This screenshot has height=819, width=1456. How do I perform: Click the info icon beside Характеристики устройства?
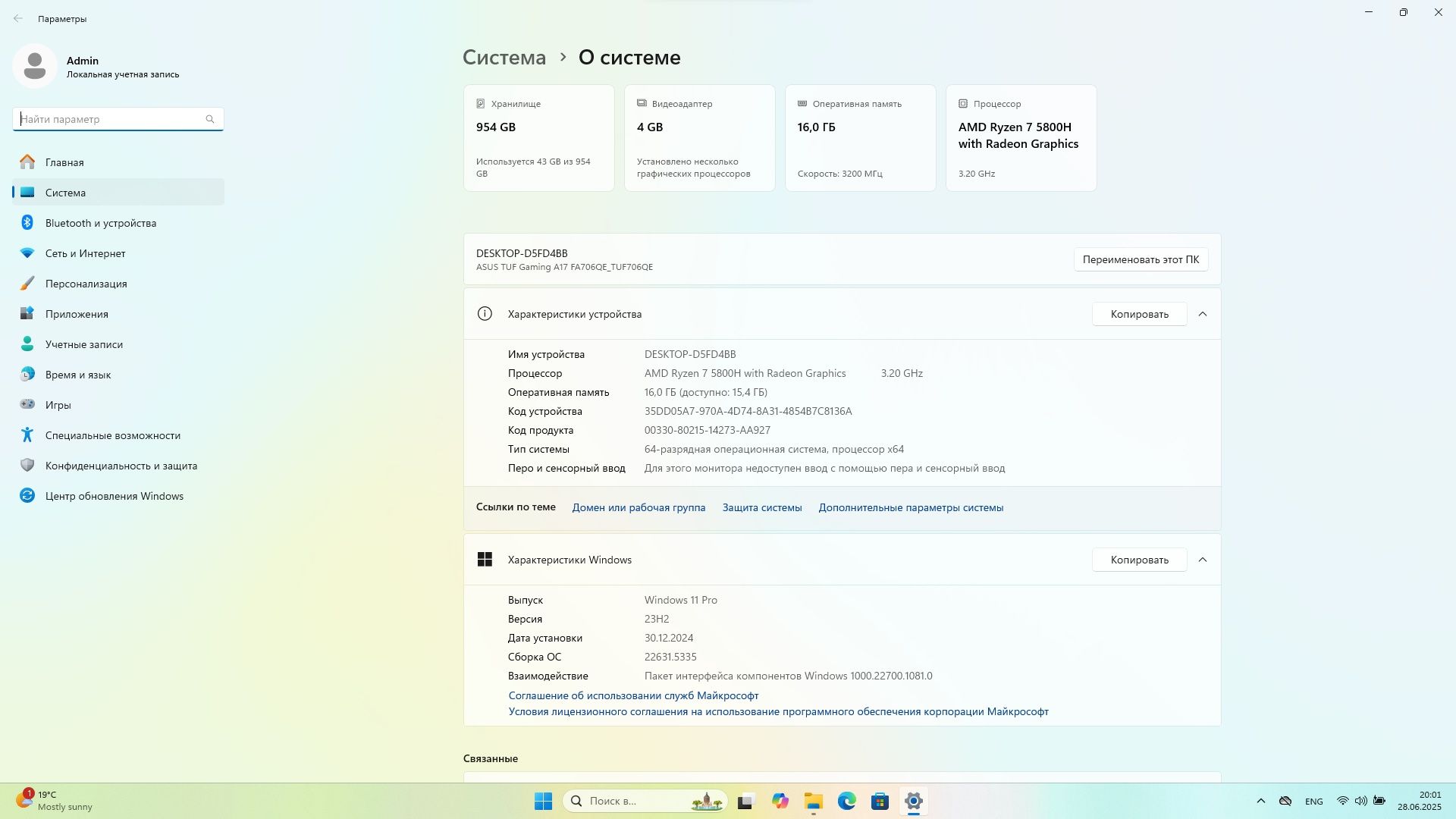(x=485, y=314)
